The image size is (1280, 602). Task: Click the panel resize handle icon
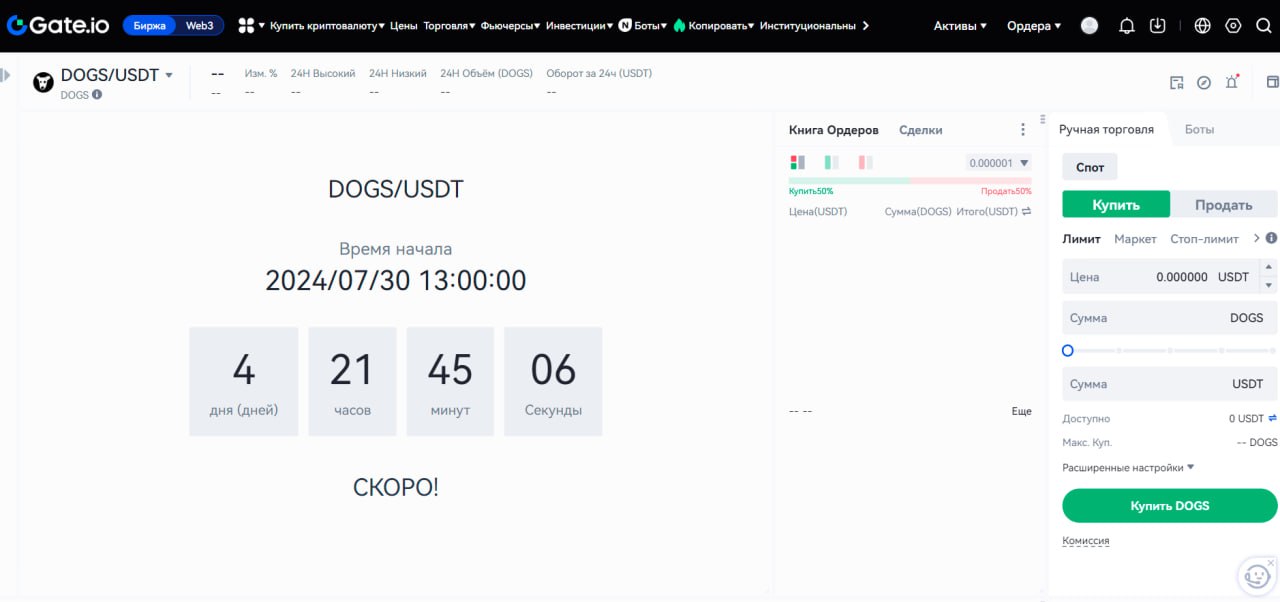coord(1042,120)
